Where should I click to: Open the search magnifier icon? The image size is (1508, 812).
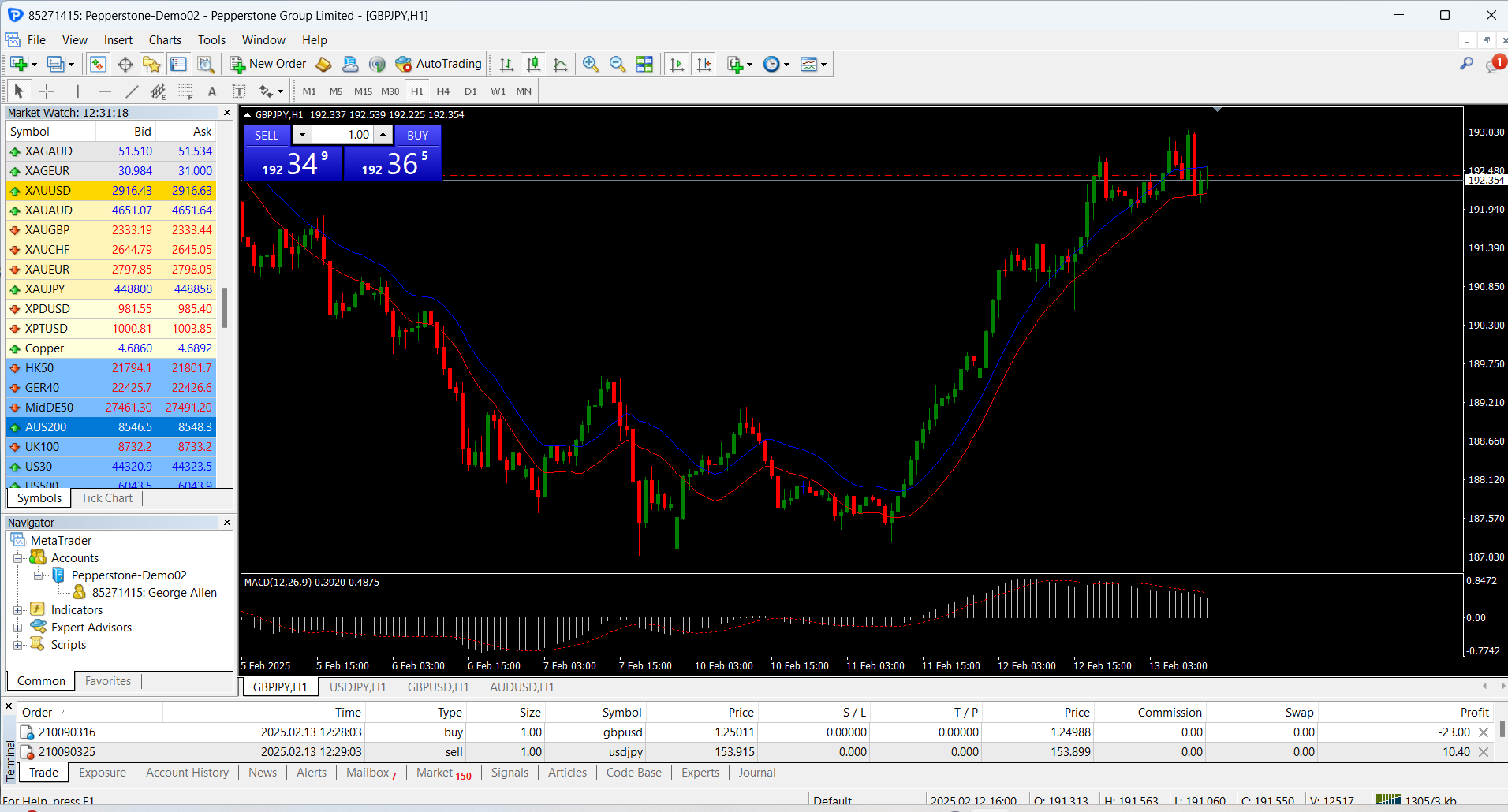tap(1466, 64)
